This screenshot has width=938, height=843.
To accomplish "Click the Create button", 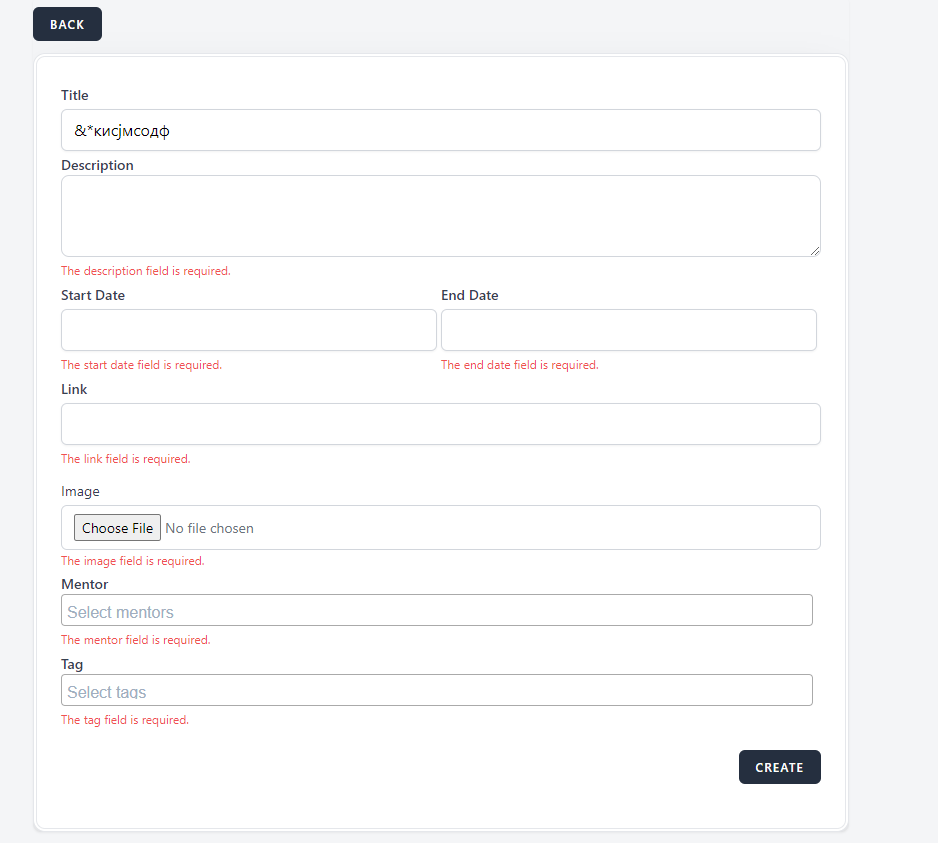I will 779,767.
